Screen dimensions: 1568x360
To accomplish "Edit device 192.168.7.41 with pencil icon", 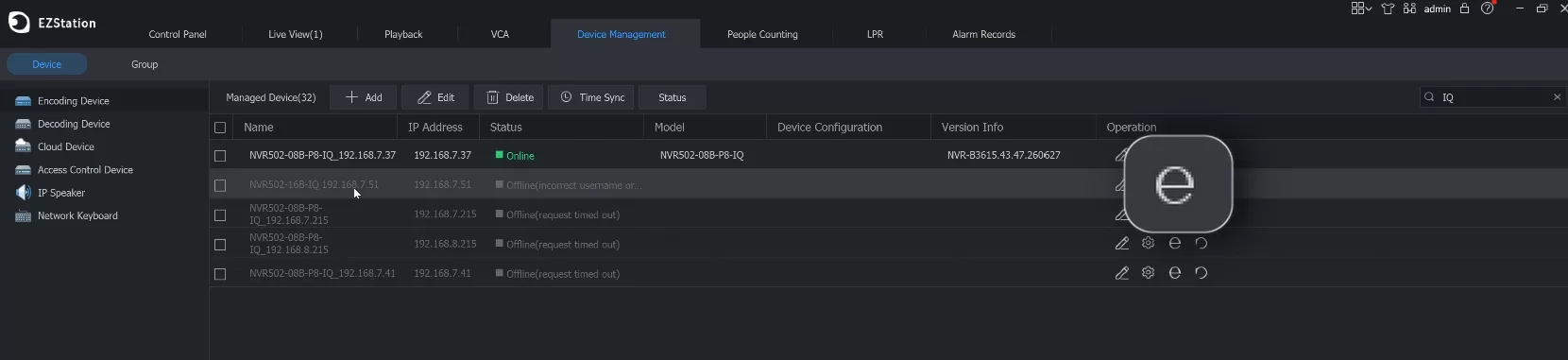I will [x=1122, y=273].
